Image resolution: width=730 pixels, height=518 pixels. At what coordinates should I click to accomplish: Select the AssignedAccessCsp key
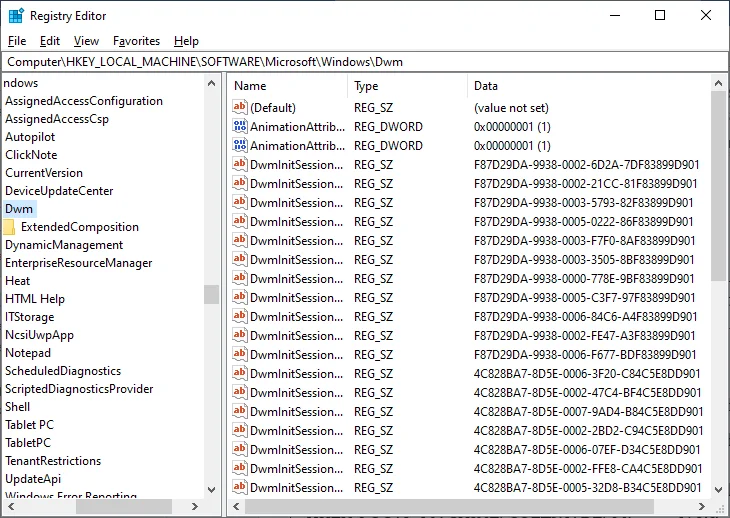coord(57,119)
